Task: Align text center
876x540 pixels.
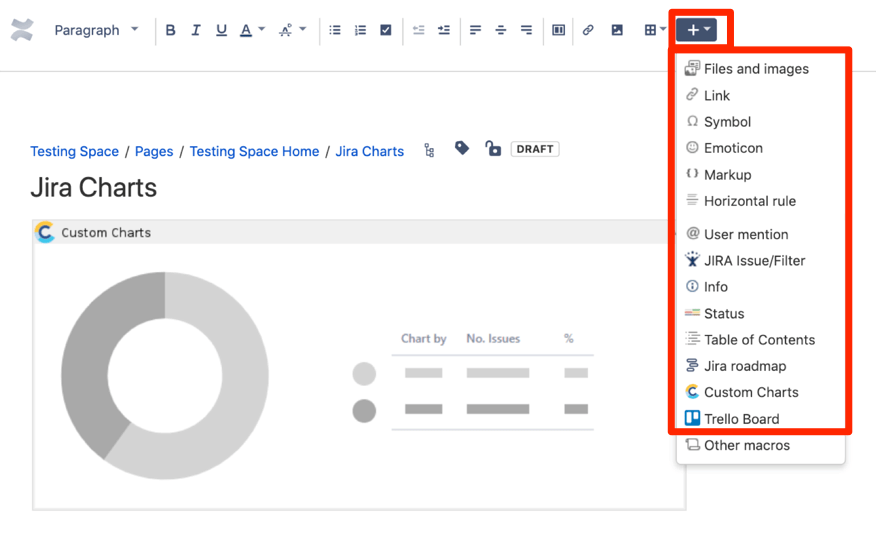Action: (501, 30)
